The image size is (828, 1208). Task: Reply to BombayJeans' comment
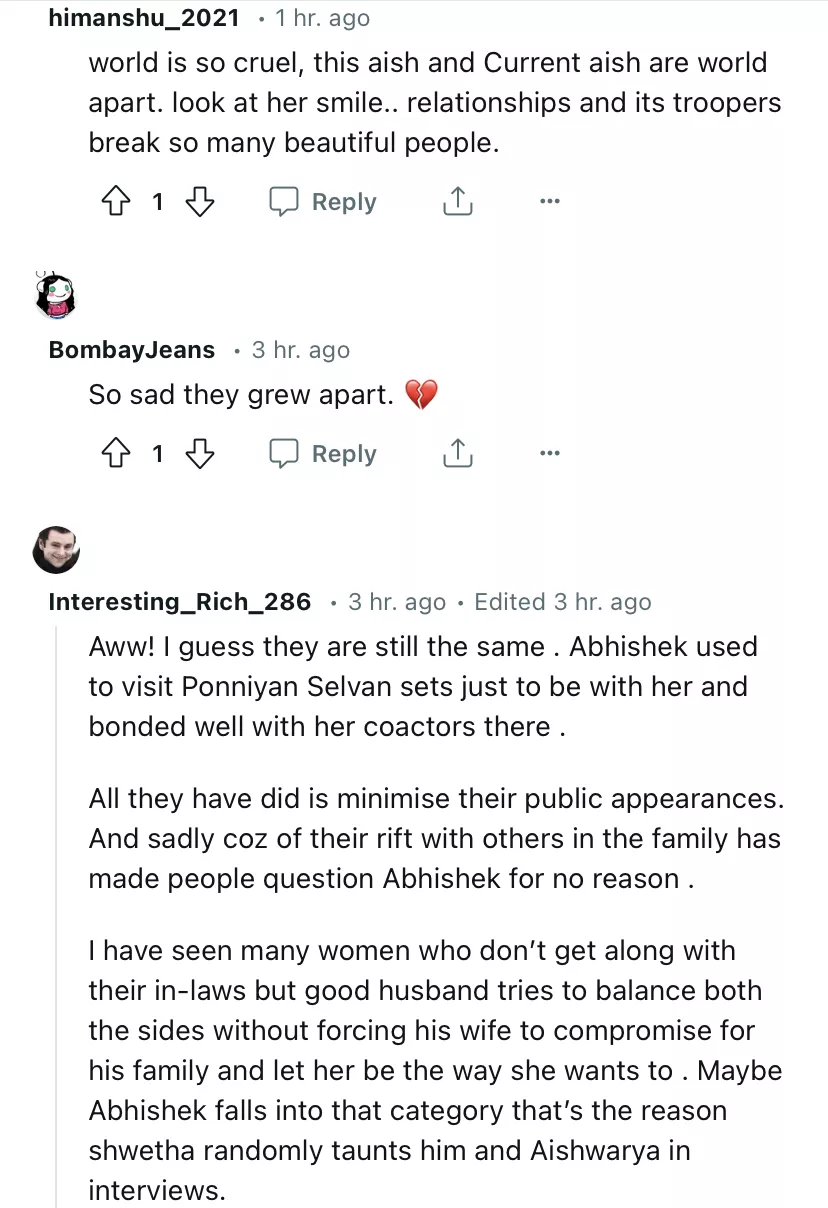click(343, 454)
